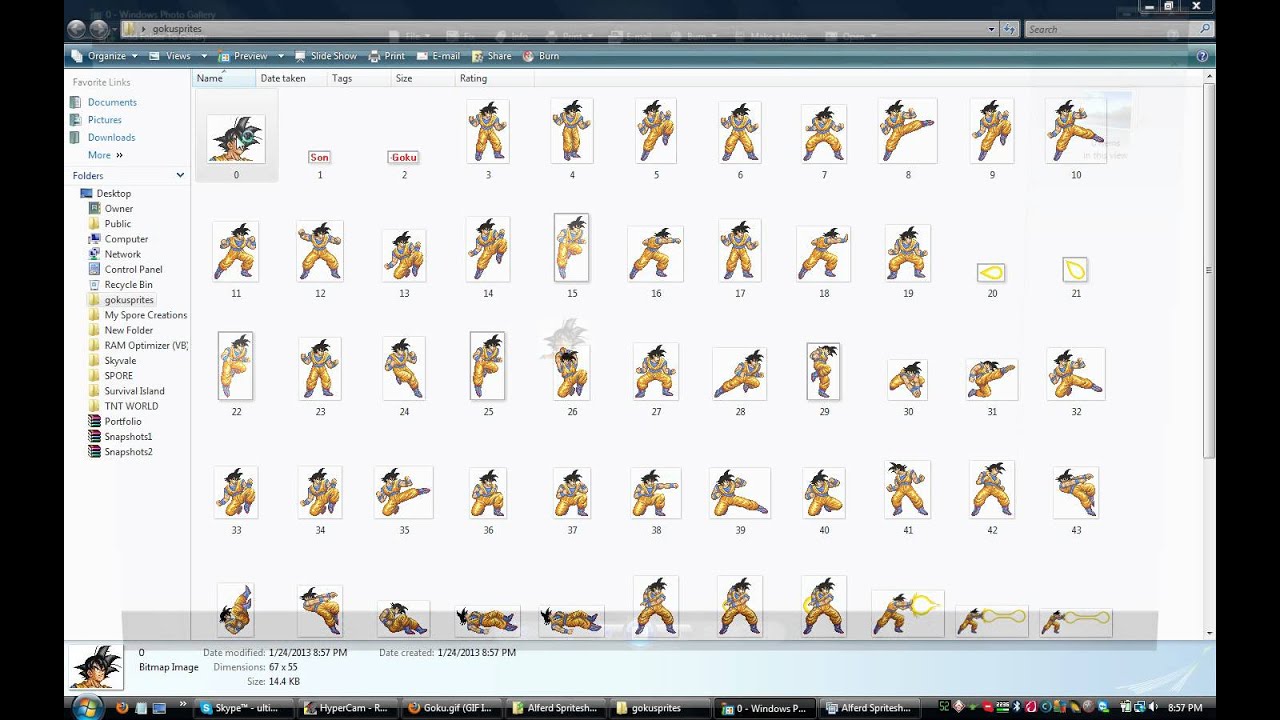The height and width of the screenshot is (720, 1280).
Task: Click the Print toolbar button
Action: [387, 56]
